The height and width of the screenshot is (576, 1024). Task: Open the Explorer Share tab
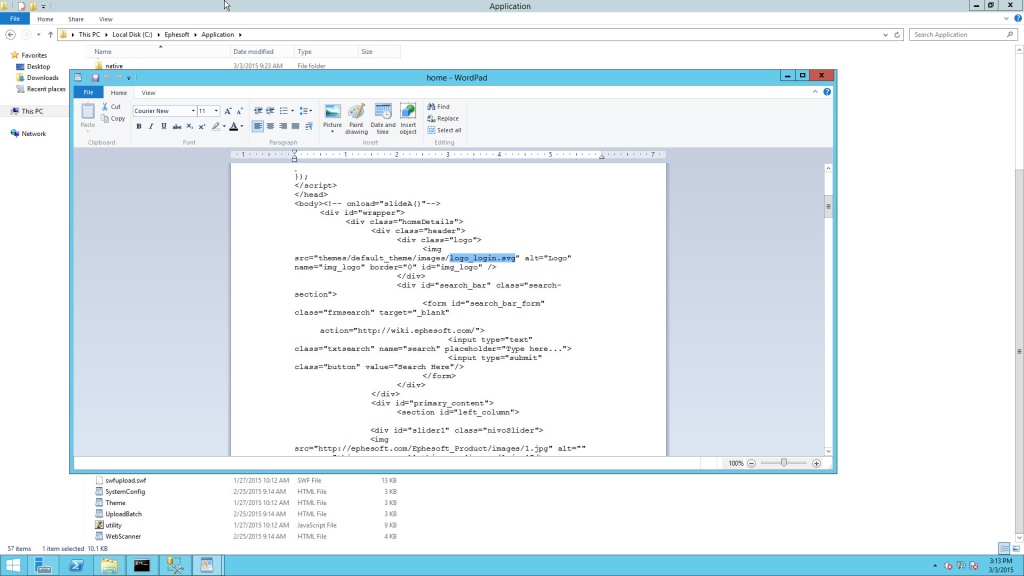(76, 19)
